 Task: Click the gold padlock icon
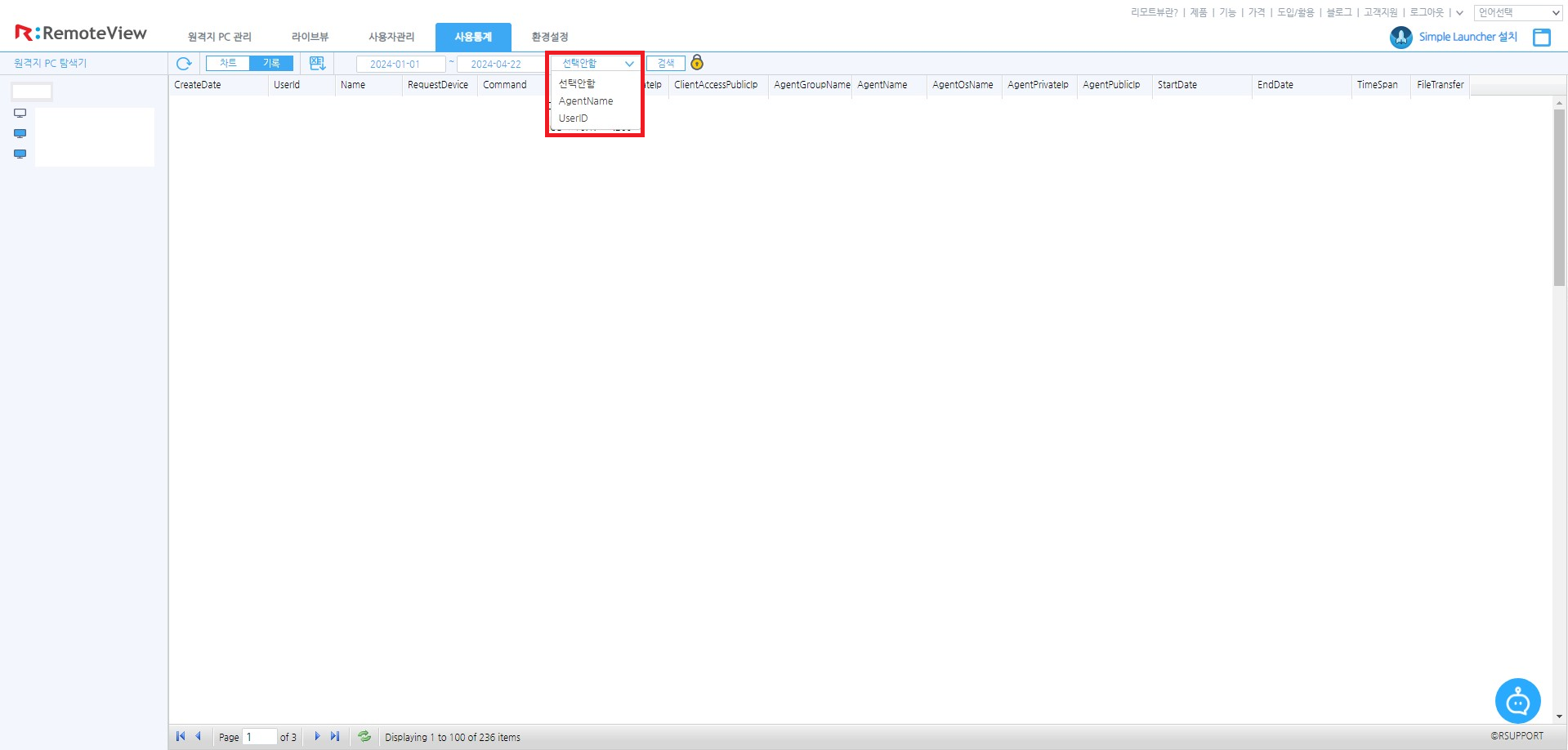697,63
